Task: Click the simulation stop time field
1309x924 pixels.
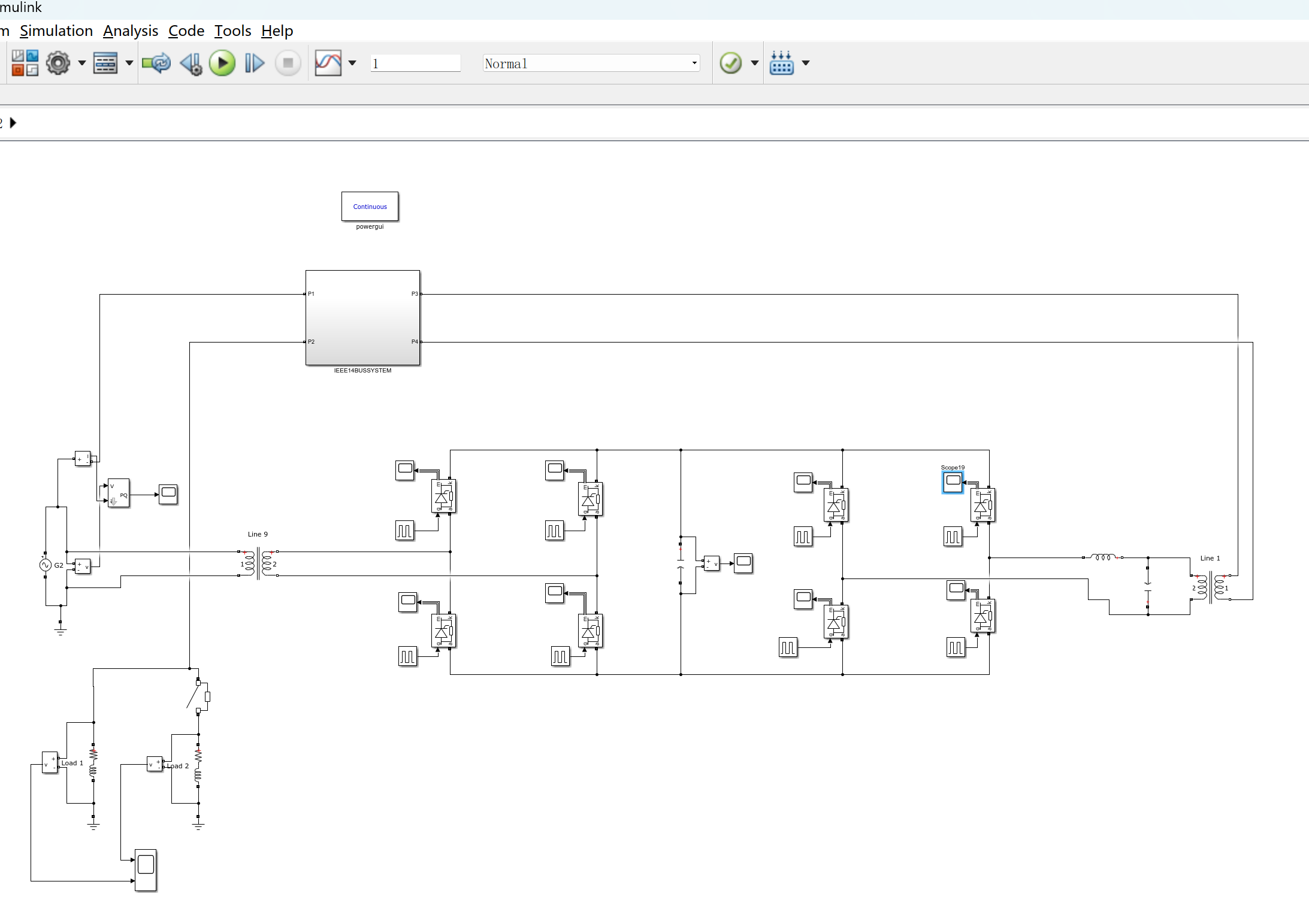Action: point(415,63)
